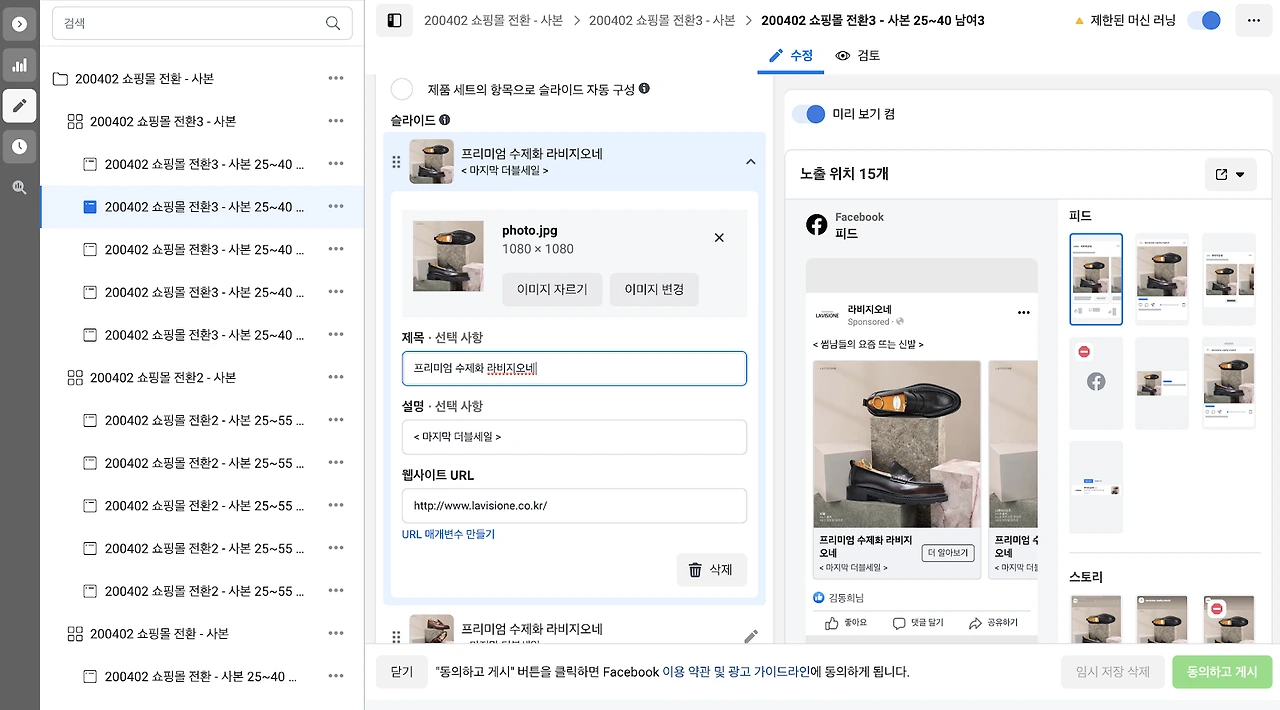The image size is (1280, 710).
Task: Click the 설명 input field
Action: coord(574,437)
